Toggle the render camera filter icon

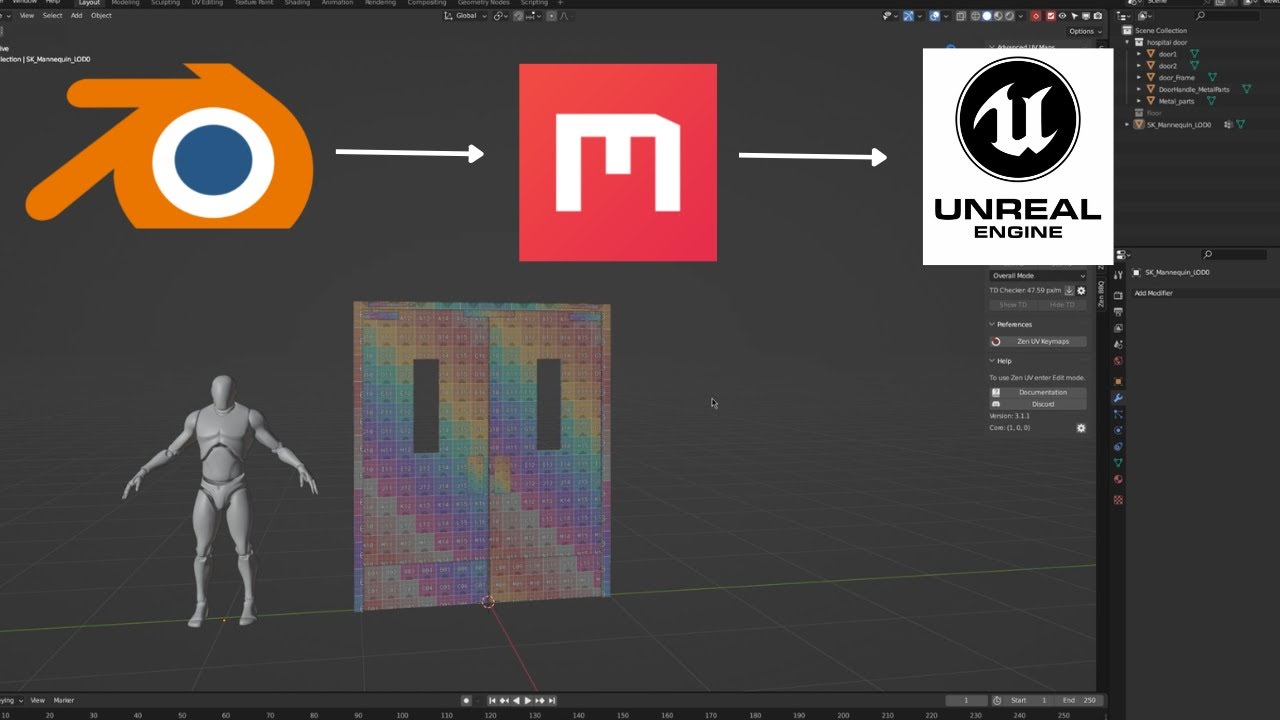click(1098, 16)
